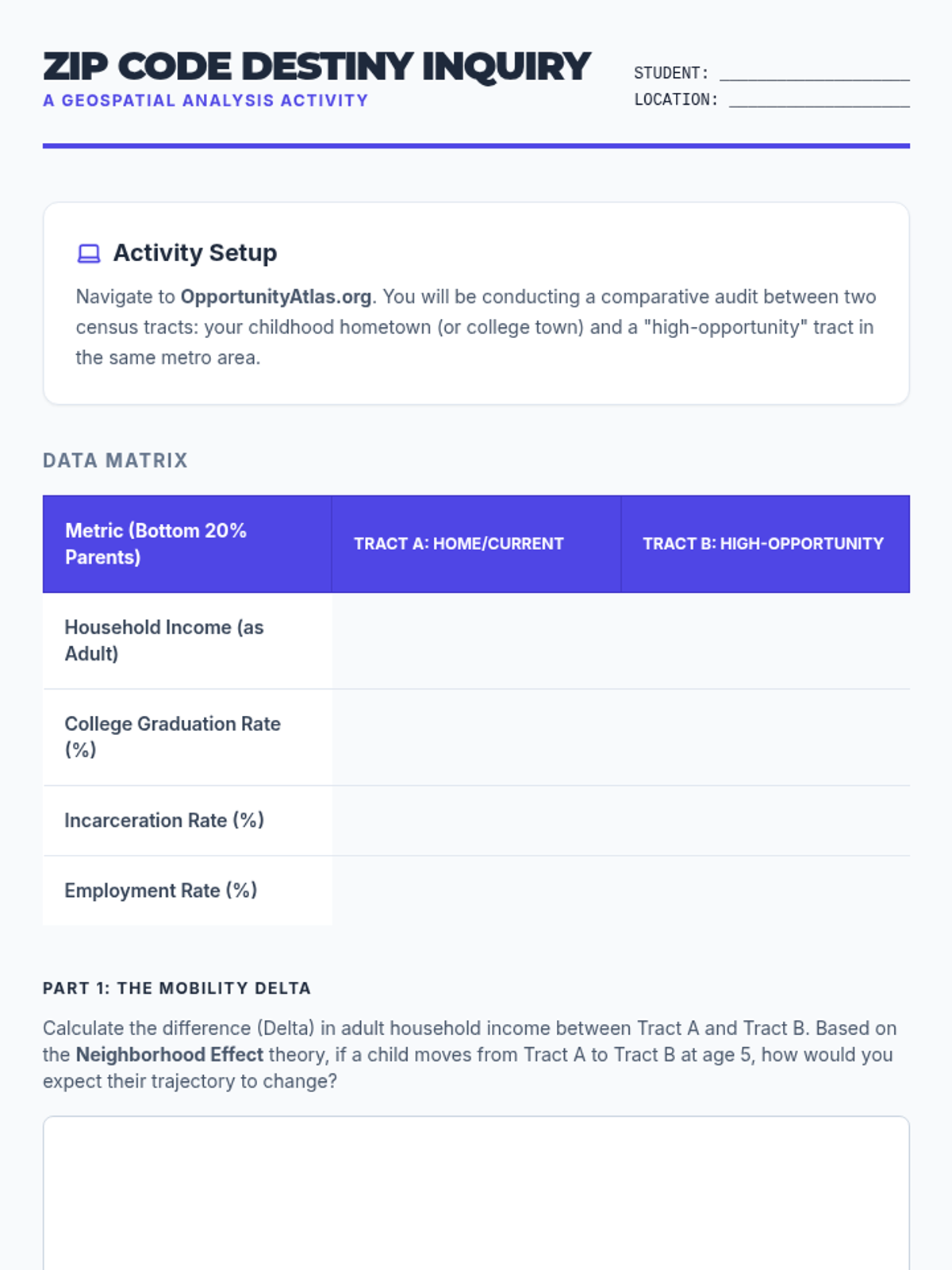952x1270 pixels.
Task: Select Tract A cell for Incarceration Rate
Action: pyautogui.click(x=475, y=820)
